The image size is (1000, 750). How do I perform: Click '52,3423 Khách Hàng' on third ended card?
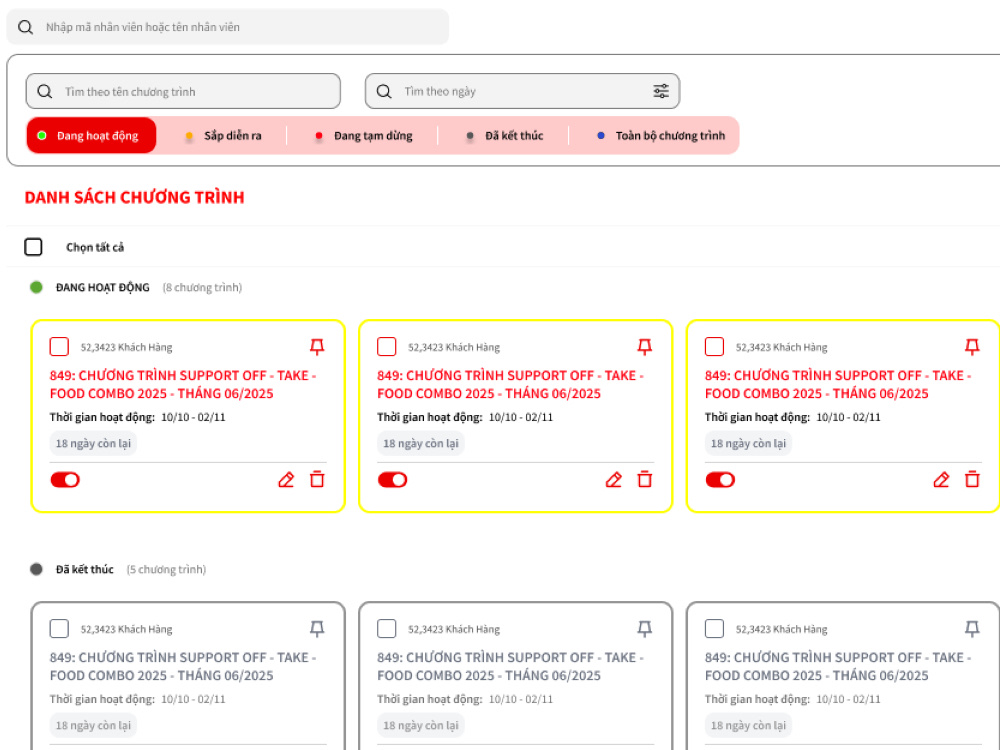(781, 629)
